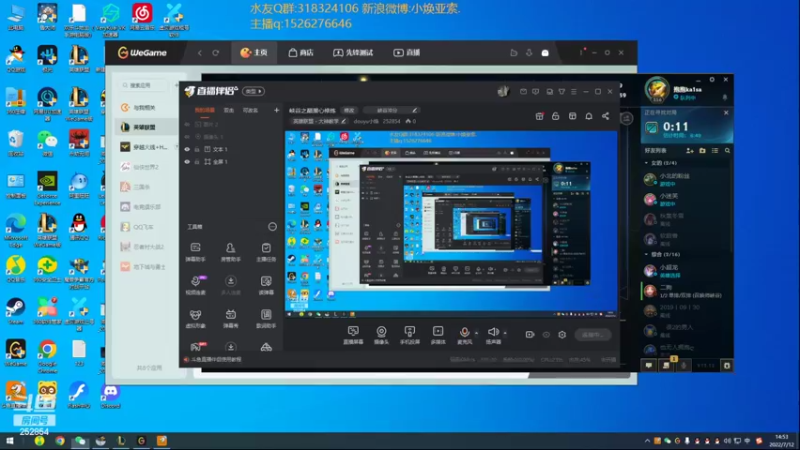
Task: Show the hidden 摄像头 1 layer
Action: coord(187,137)
